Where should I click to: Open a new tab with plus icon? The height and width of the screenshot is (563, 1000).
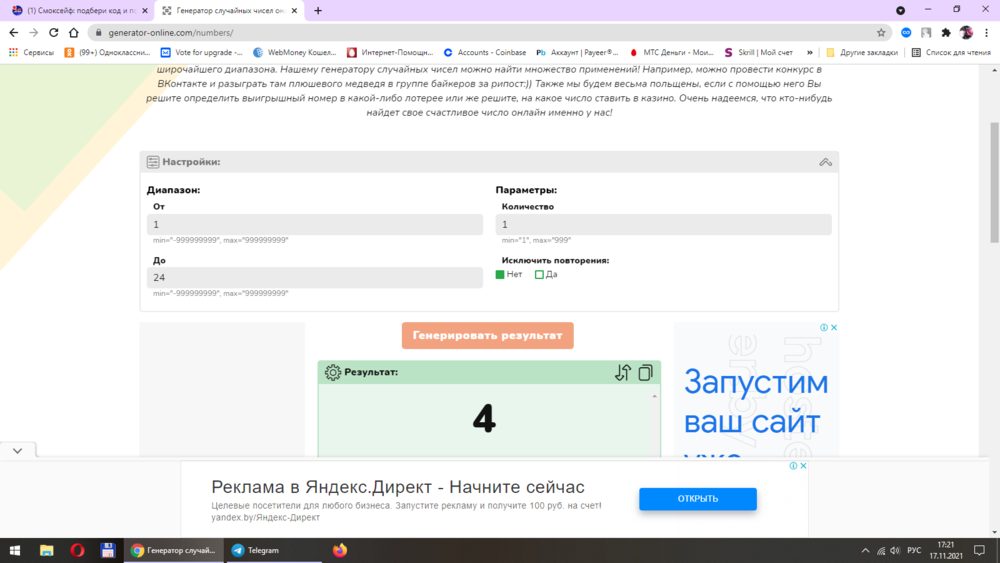click(318, 10)
